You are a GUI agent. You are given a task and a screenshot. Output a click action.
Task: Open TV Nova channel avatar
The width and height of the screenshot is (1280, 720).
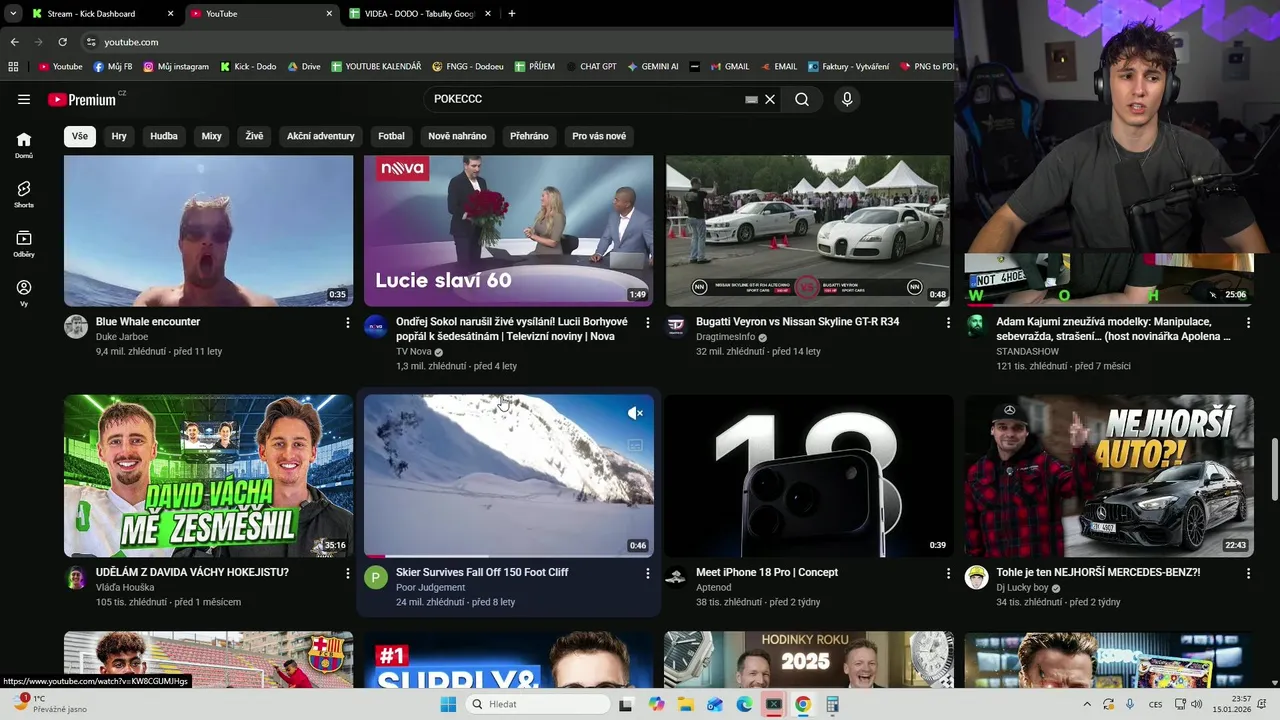point(376,327)
